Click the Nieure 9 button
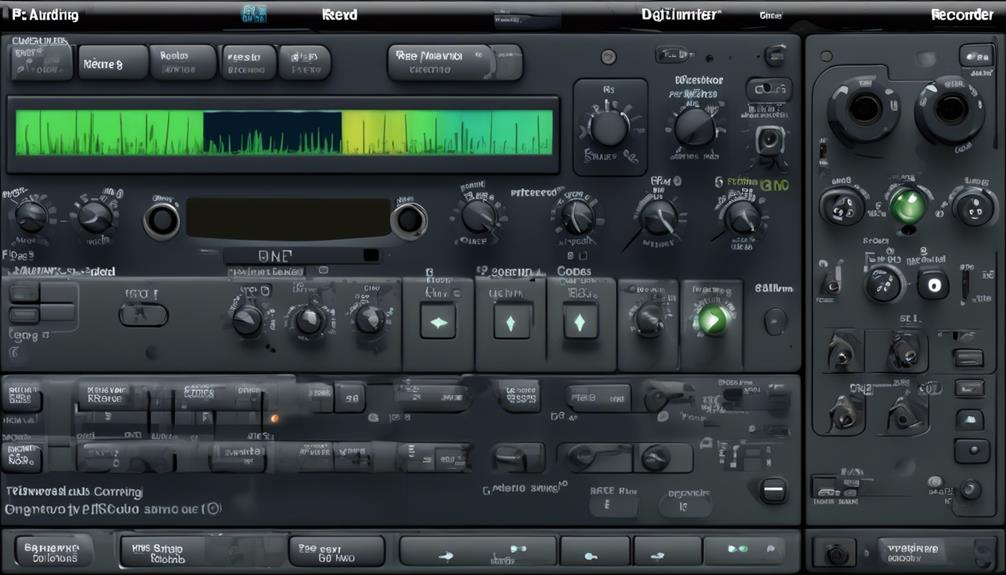 point(112,64)
